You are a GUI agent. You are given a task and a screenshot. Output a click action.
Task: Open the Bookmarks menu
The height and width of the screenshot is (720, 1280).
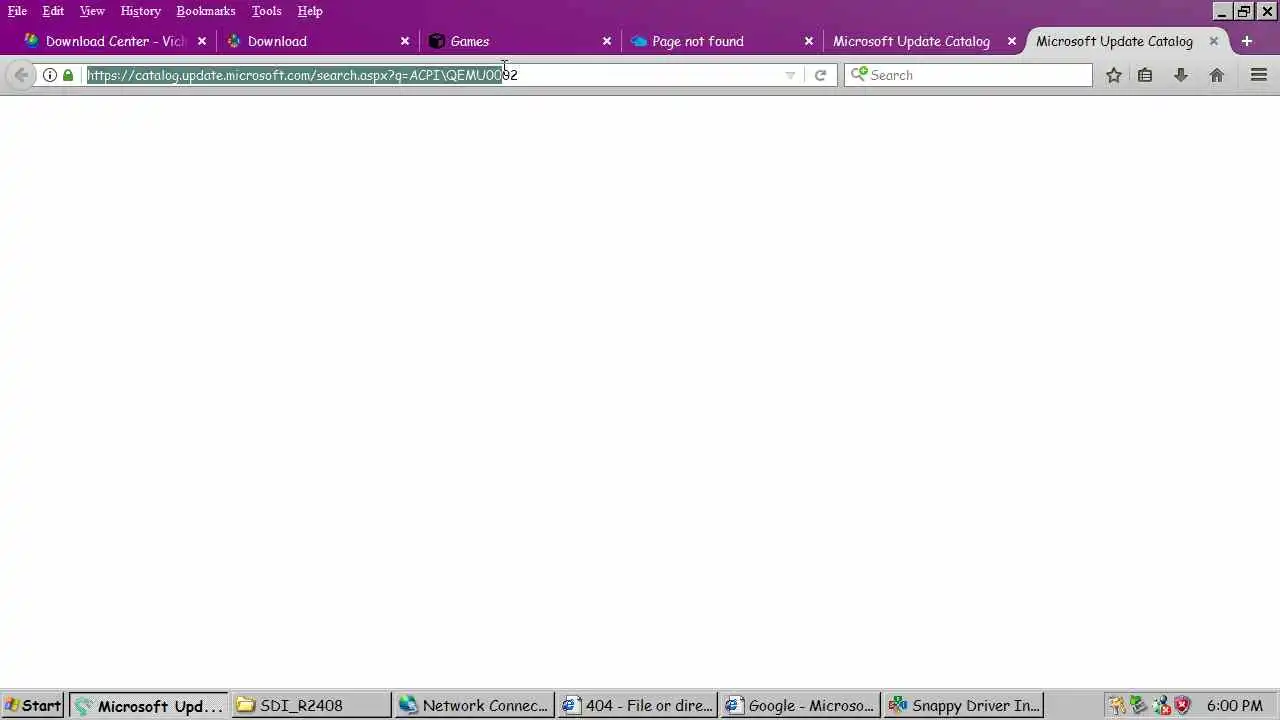point(206,11)
